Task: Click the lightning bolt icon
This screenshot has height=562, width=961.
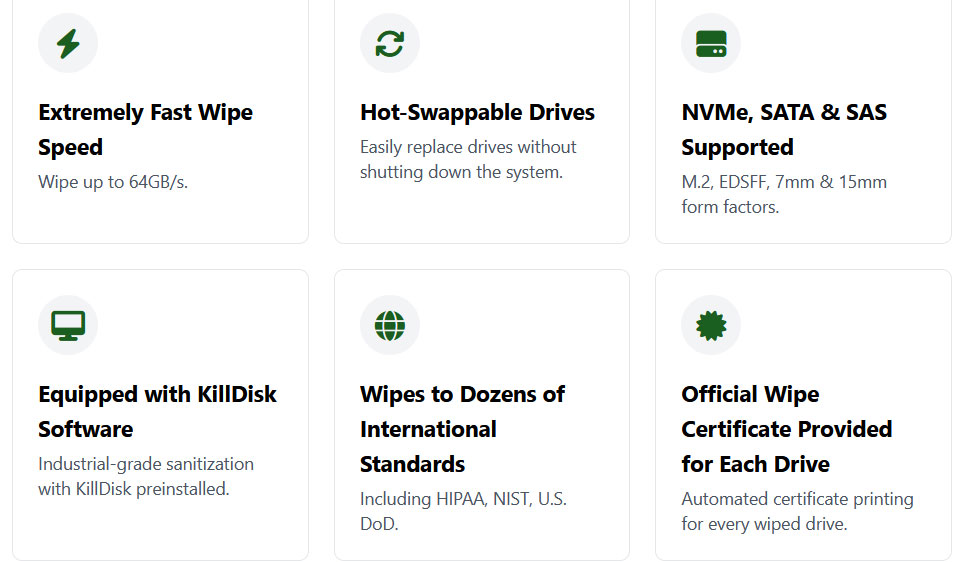Action: coord(68,44)
